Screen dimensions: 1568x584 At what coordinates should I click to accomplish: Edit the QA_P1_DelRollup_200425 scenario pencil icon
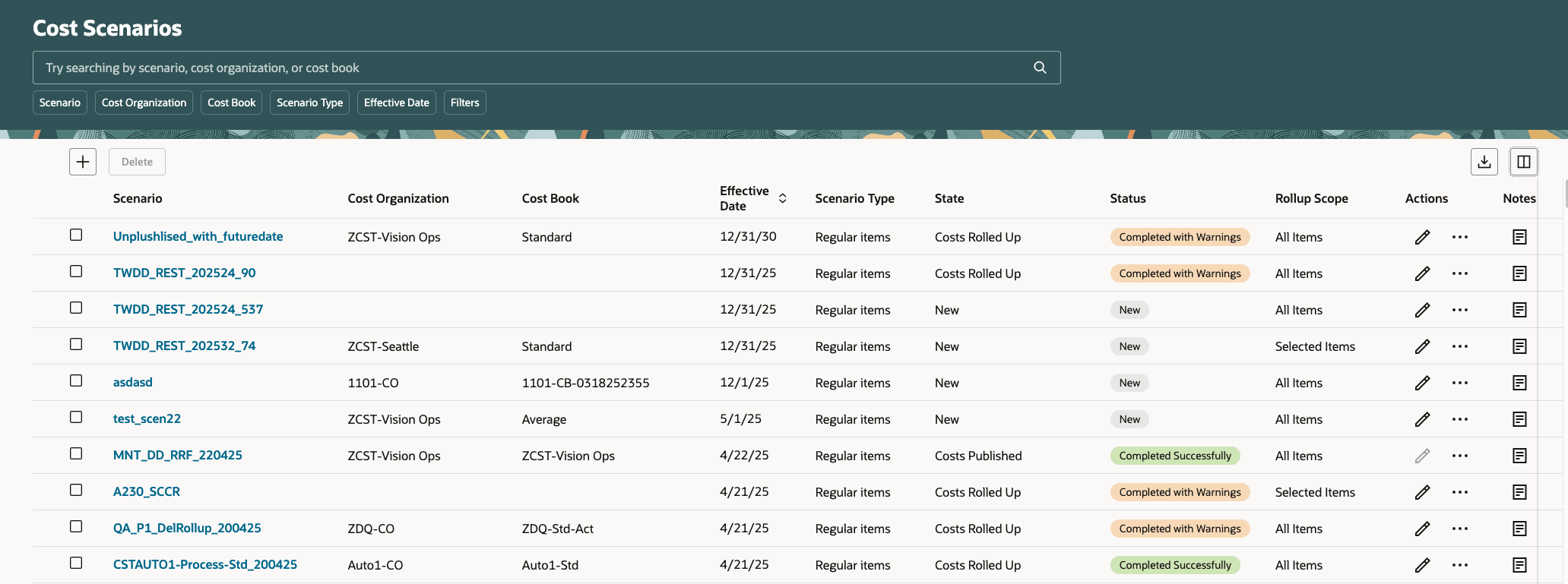point(1422,529)
